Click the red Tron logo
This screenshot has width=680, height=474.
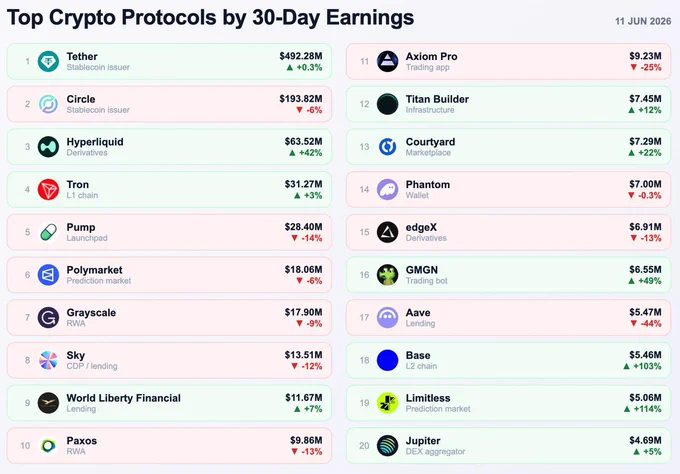48,190
